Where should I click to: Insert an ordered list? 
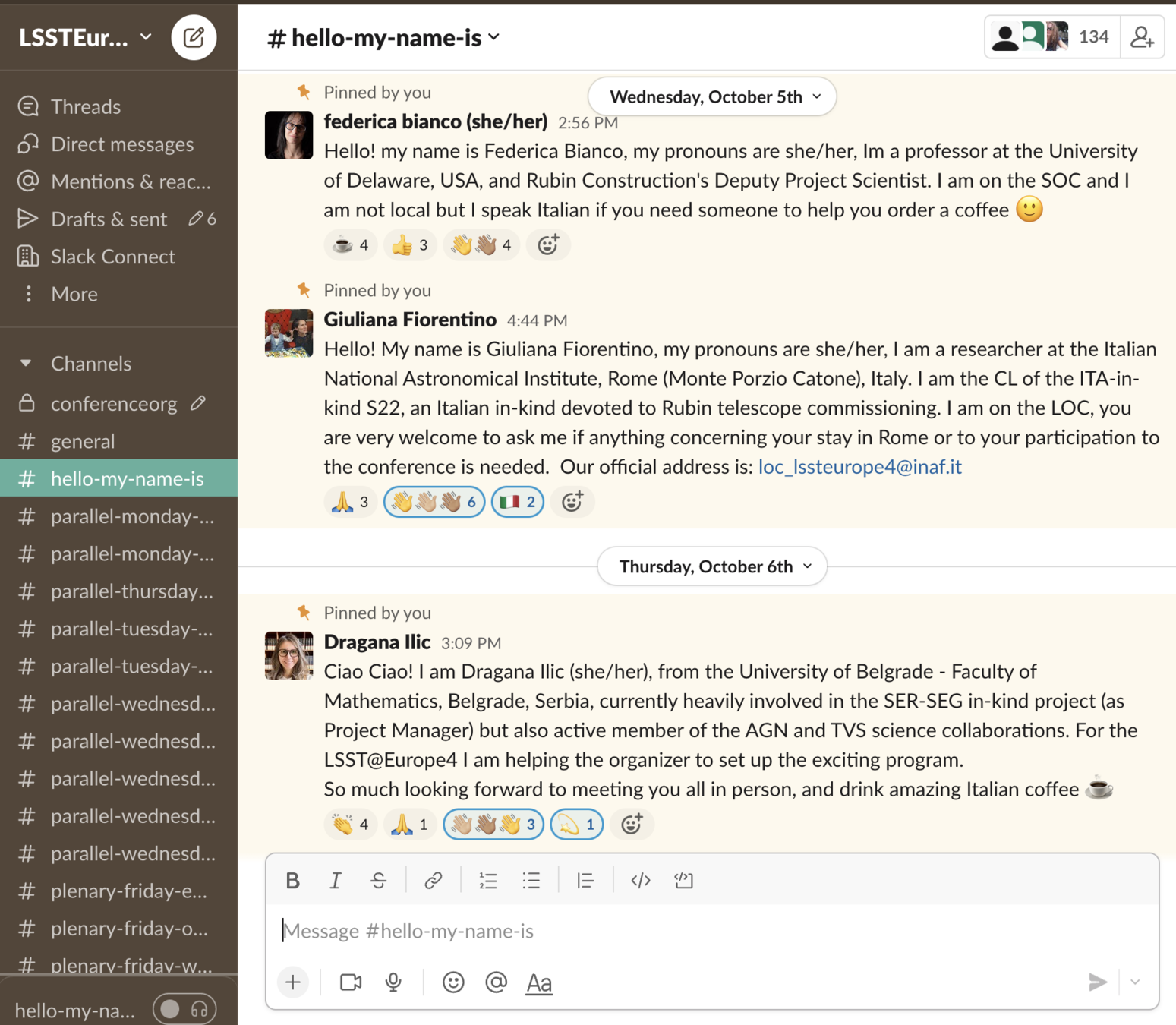tap(487, 880)
